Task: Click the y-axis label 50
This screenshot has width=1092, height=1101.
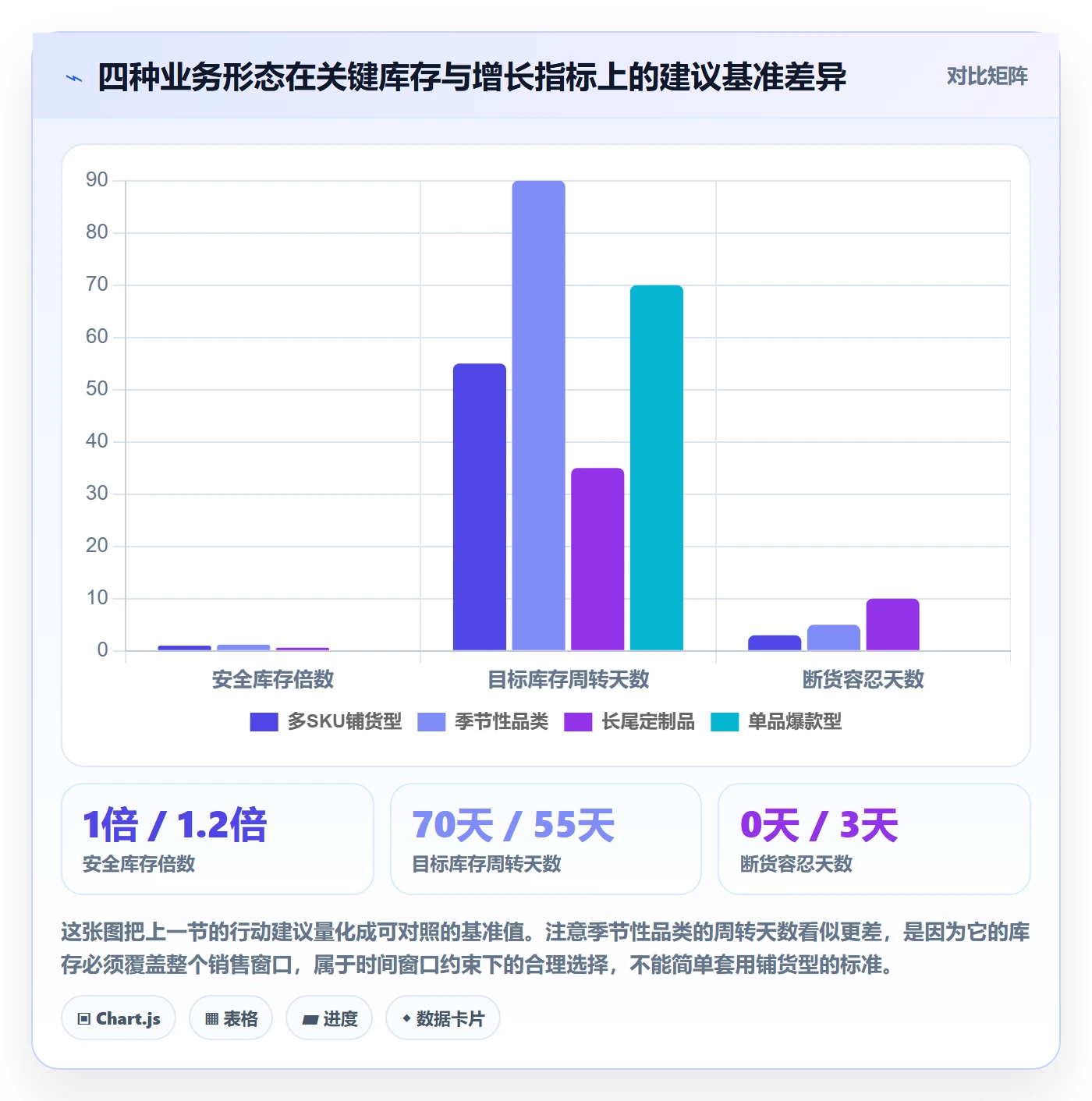Action: coord(97,389)
